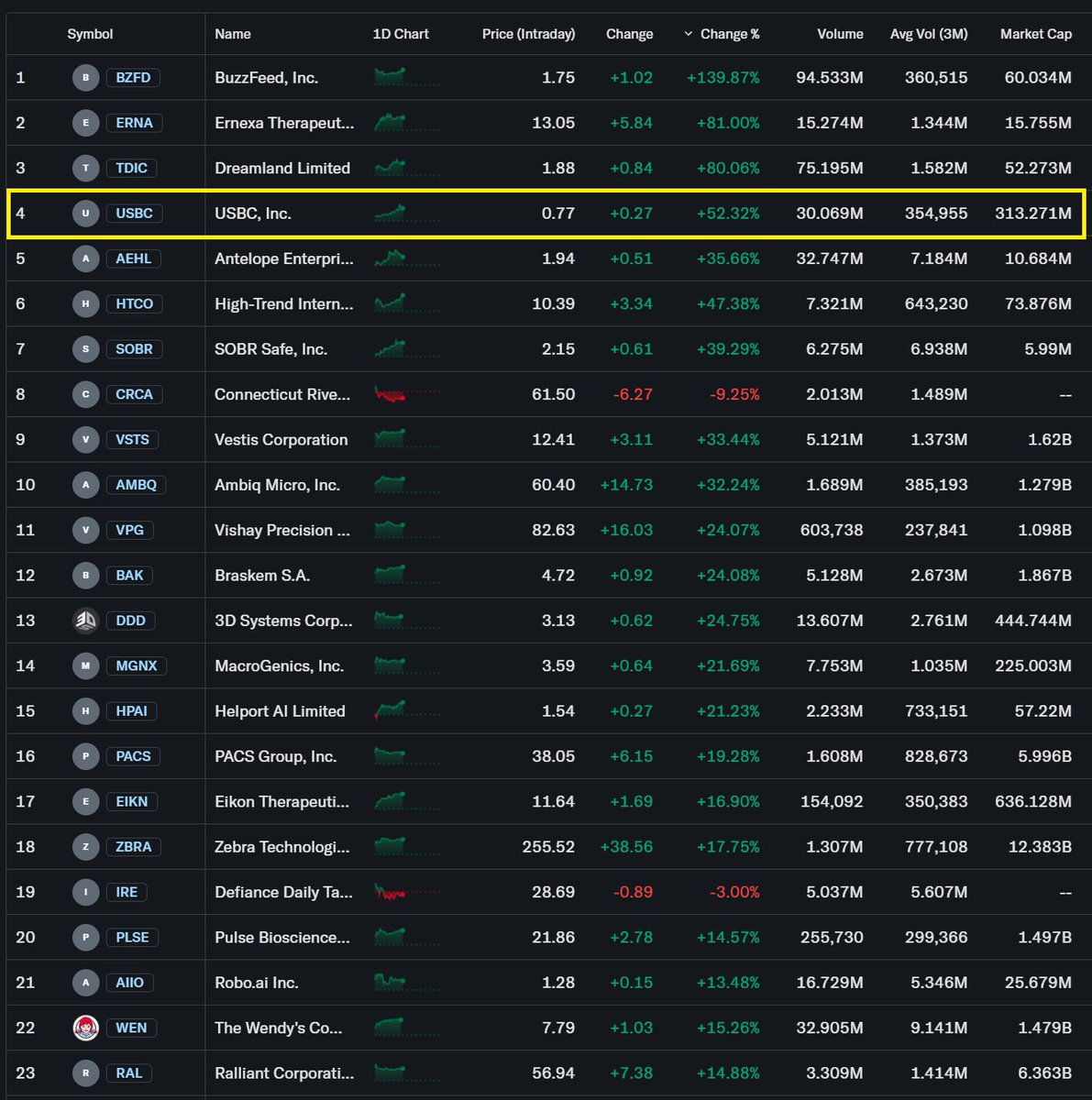The height and width of the screenshot is (1100, 1092).
Task: Open the ZBRA ticker symbol link
Action: [x=134, y=847]
